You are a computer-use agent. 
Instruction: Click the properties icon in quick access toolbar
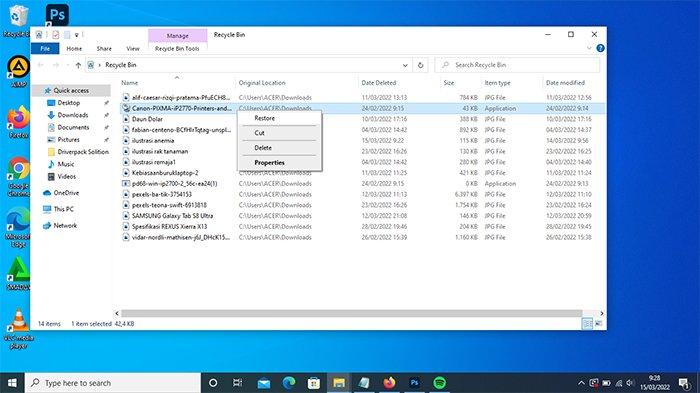point(55,35)
